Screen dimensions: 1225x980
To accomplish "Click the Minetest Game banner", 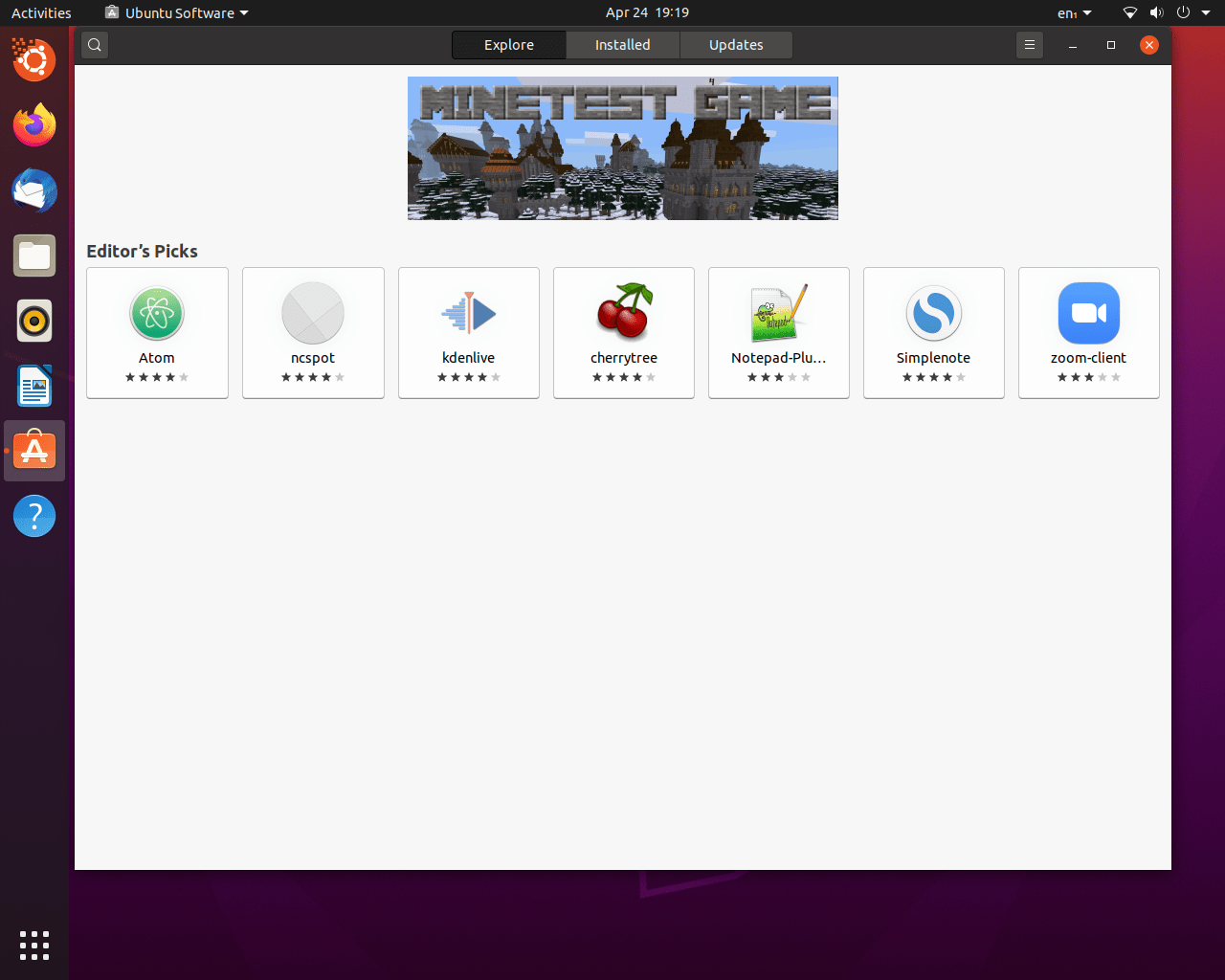I will [x=623, y=148].
